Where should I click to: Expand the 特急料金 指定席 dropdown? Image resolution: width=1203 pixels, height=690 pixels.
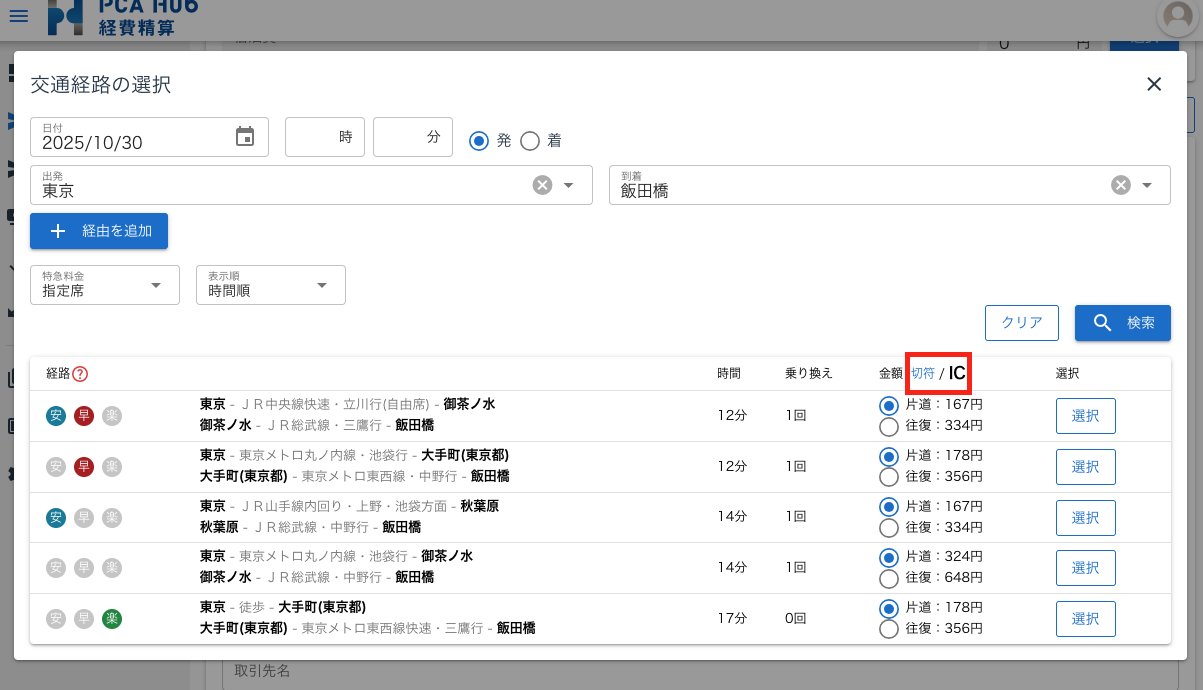[x=105, y=285]
